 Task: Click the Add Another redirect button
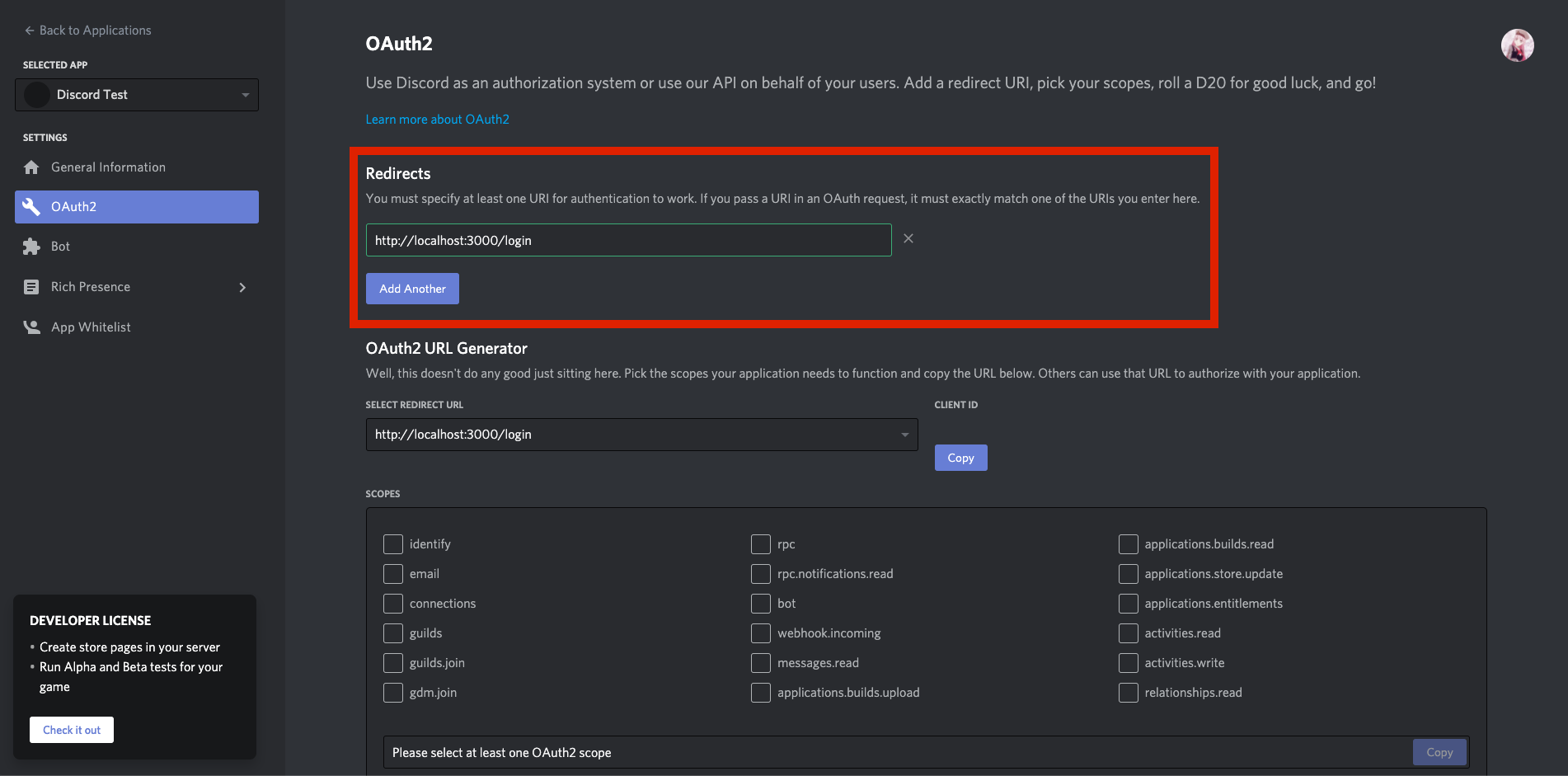point(412,289)
